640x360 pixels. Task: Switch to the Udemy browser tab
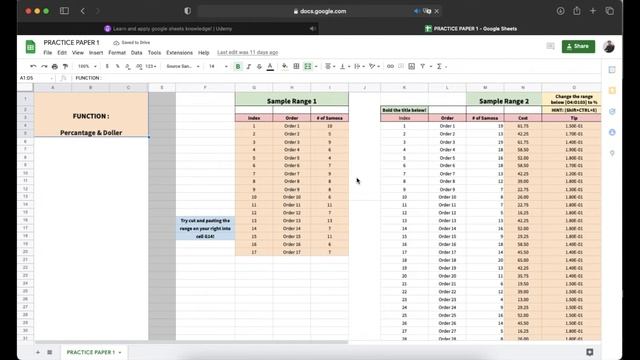(168, 29)
